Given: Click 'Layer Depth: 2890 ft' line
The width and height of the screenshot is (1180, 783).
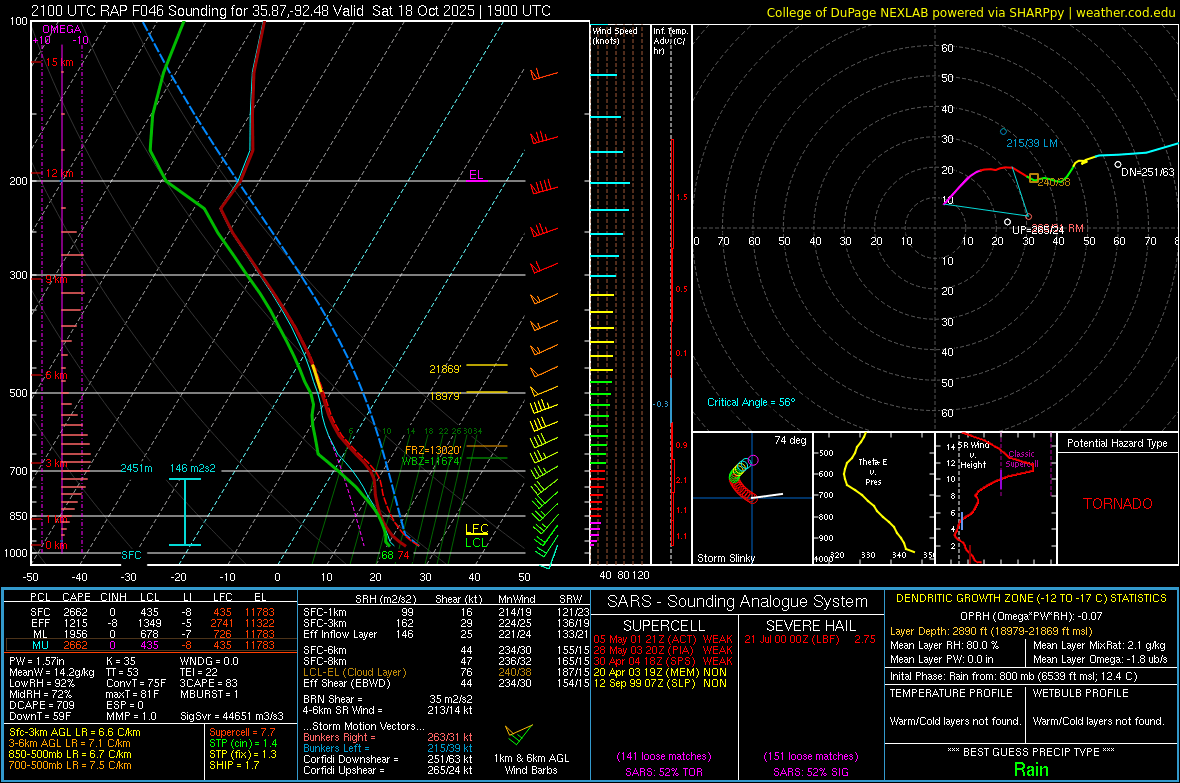Looking at the screenshot, I should 990,631.
